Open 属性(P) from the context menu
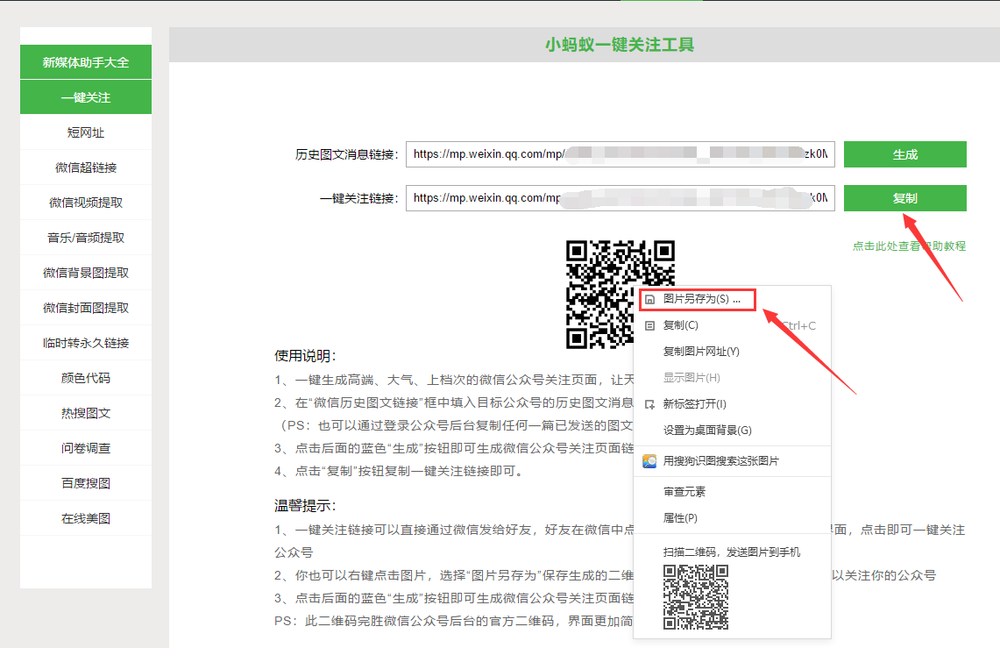Screen dimensions: 1000x648 tap(732, 518)
